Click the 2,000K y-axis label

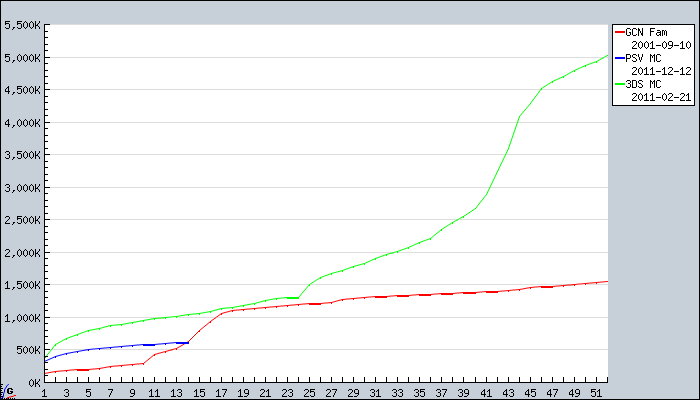click(x=22, y=253)
